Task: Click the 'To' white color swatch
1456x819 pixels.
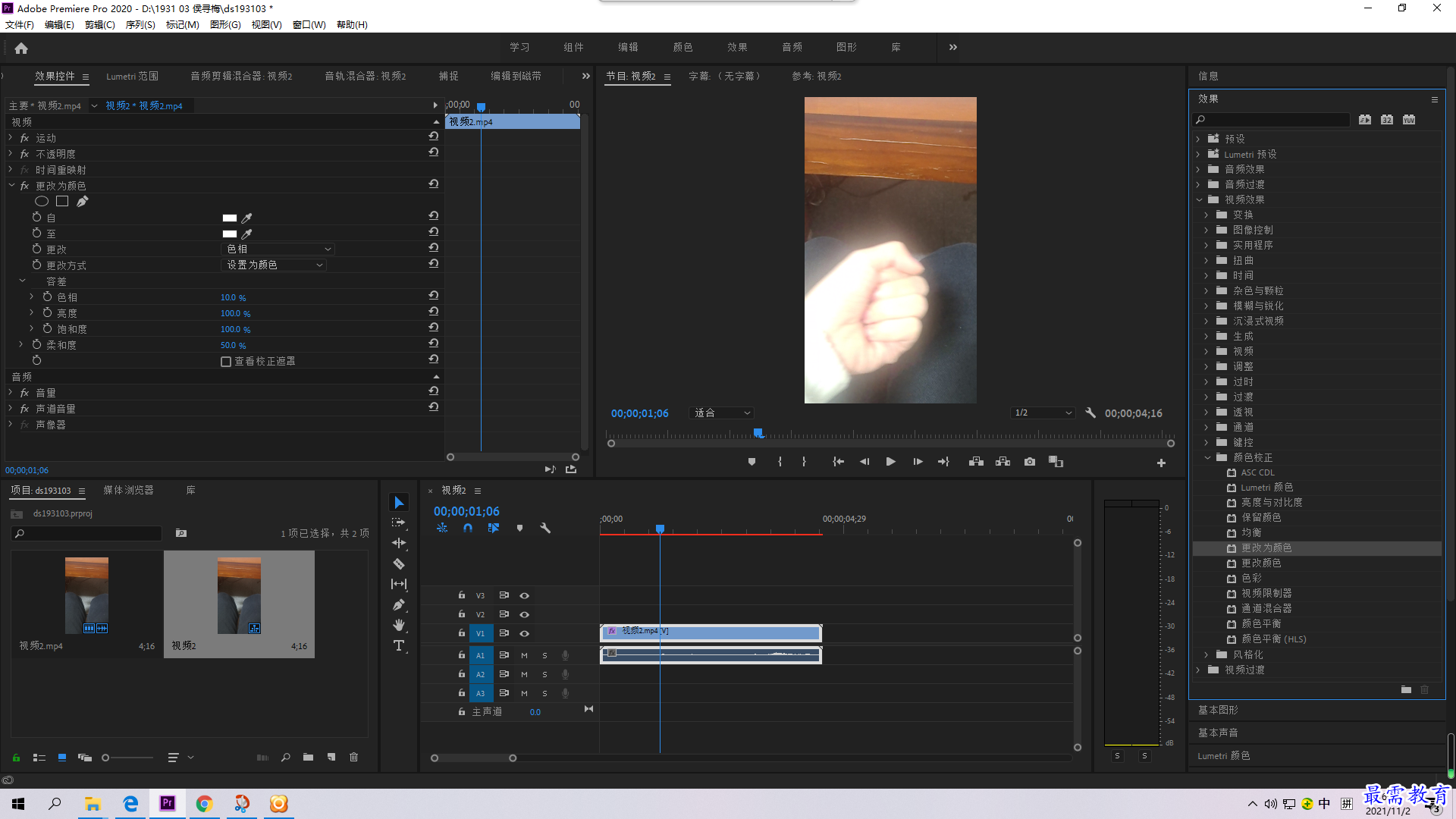Action: click(230, 234)
